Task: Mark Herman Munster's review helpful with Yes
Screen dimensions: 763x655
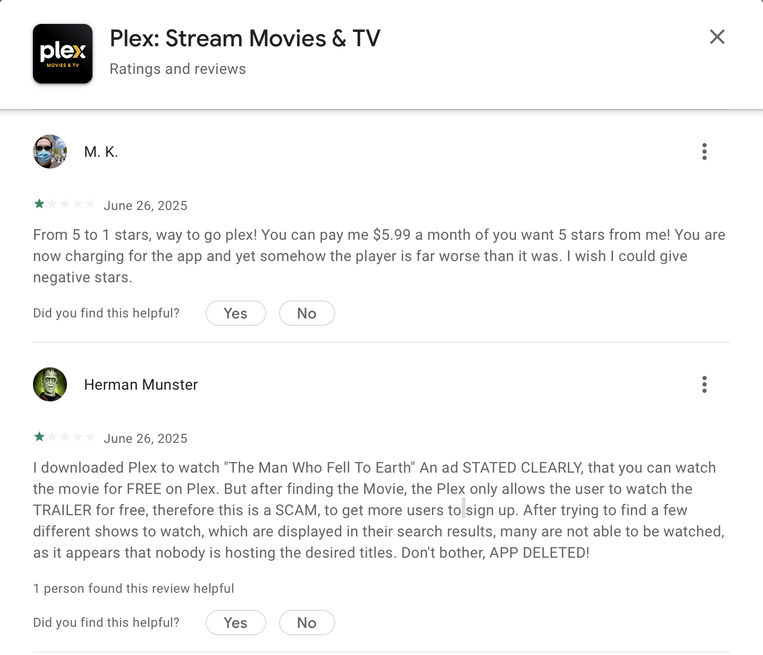Action: click(235, 622)
